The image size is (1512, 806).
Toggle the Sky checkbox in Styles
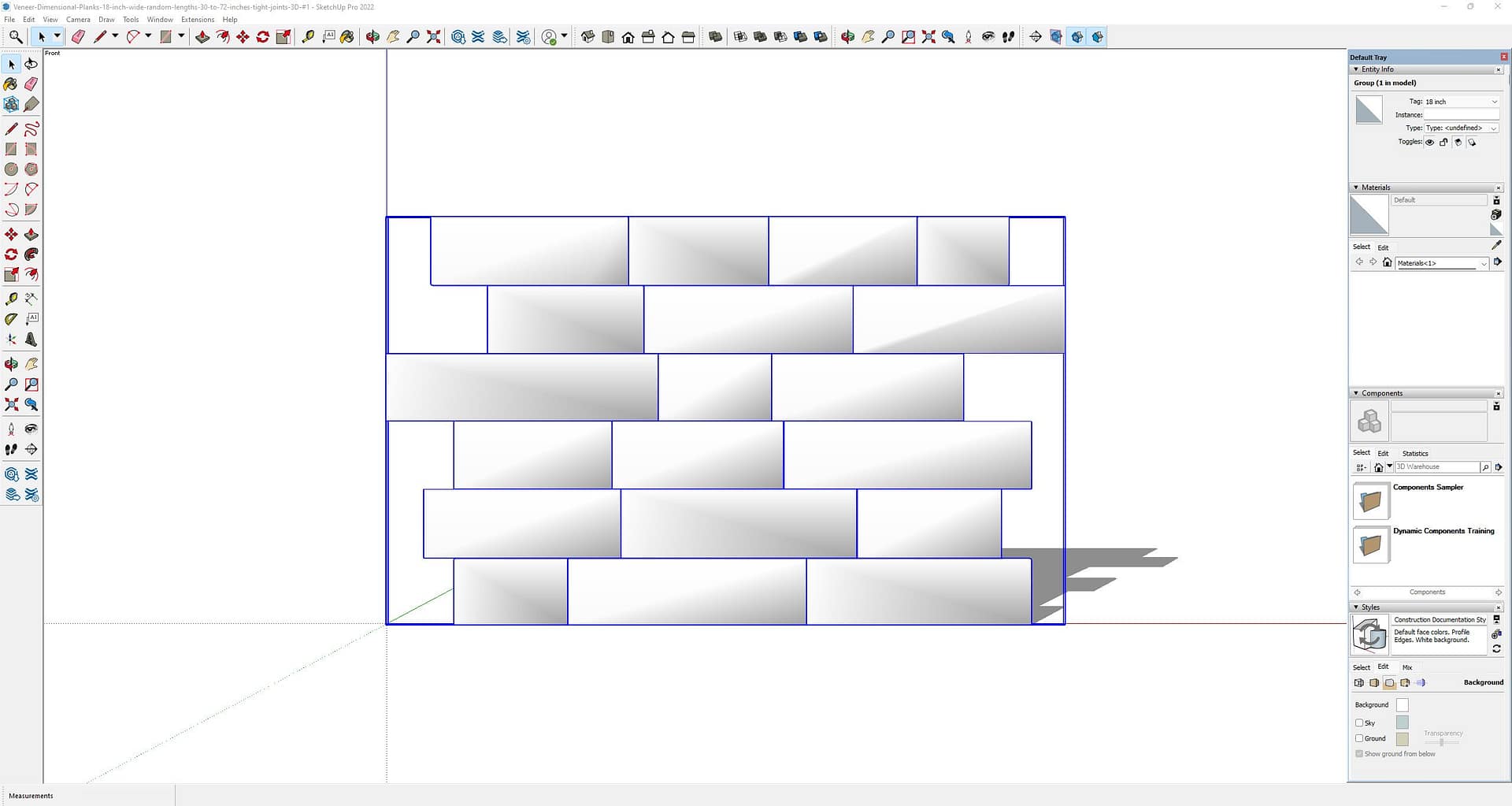(x=1359, y=722)
